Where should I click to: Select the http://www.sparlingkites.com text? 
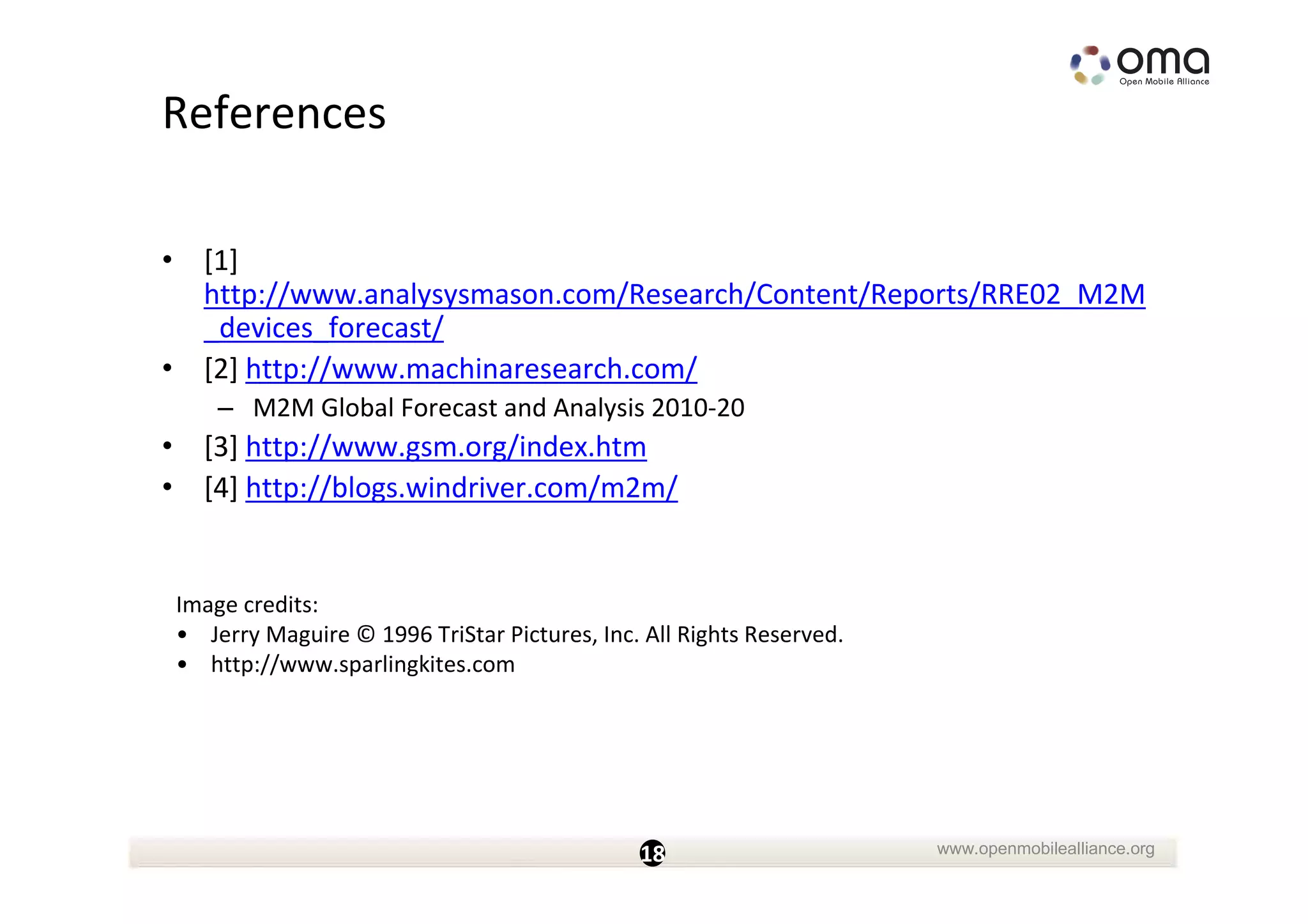point(363,665)
